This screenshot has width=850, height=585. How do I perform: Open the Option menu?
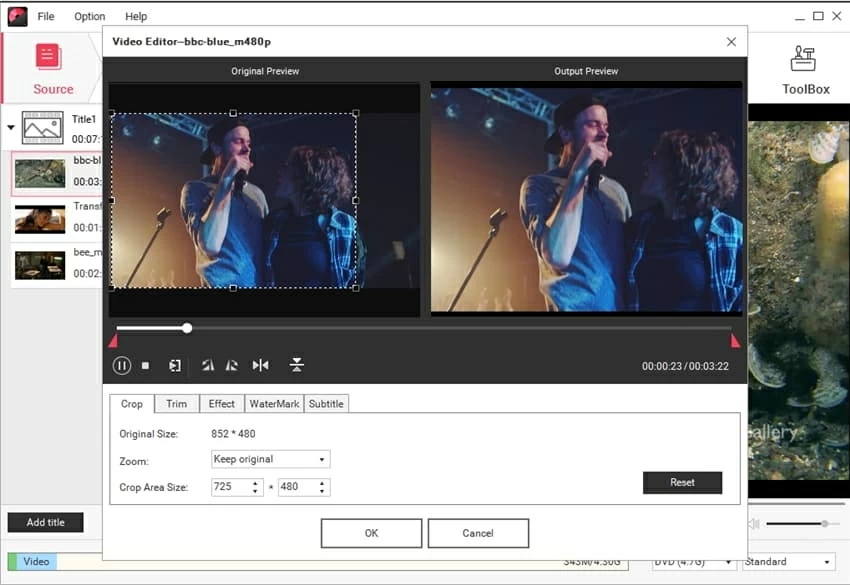[89, 17]
